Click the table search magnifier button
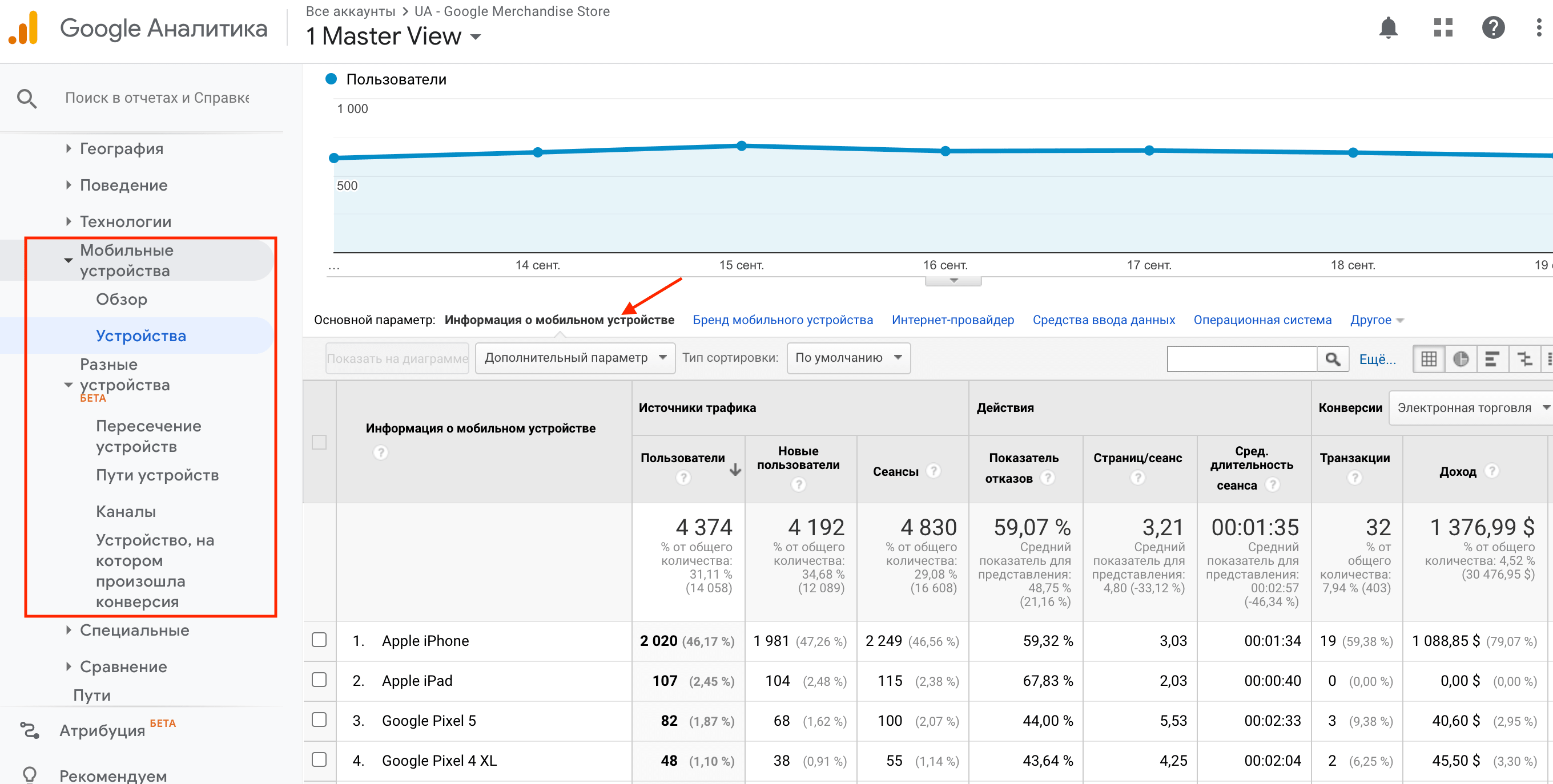This screenshot has width=1553, height=784. pyautogui.click(x=1333, y=359)
